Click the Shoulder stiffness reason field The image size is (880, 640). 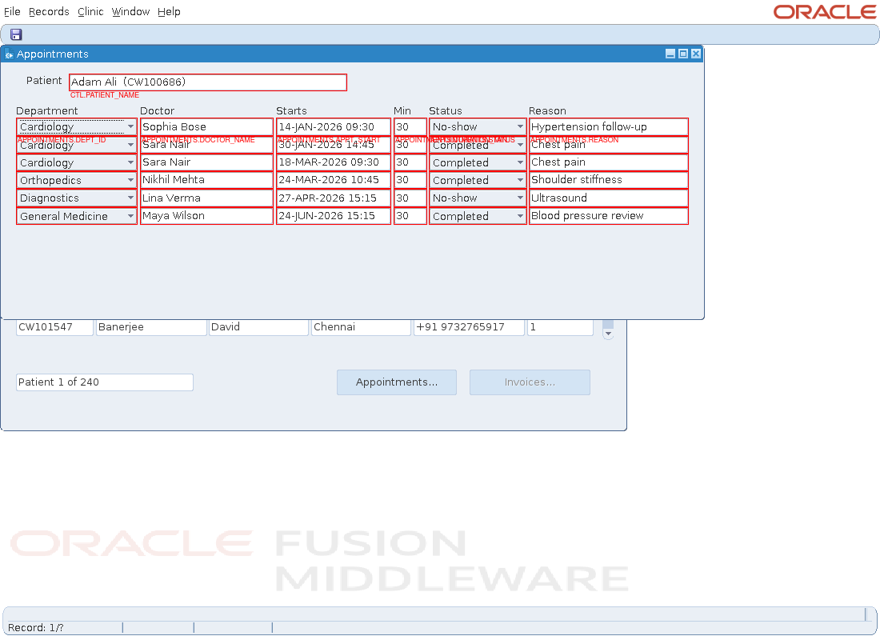tap(608, 180)
